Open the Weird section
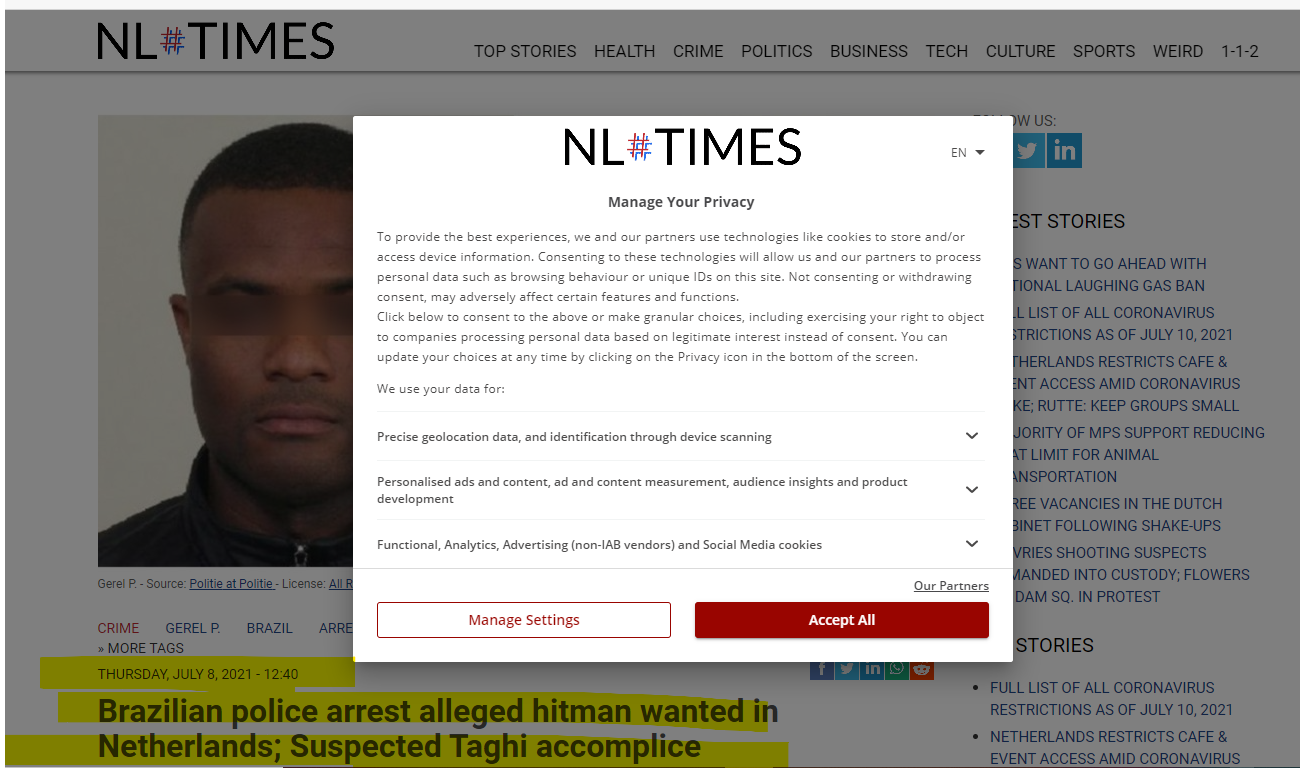Viewport: 1300px width, 775px height. point(1178,51)
